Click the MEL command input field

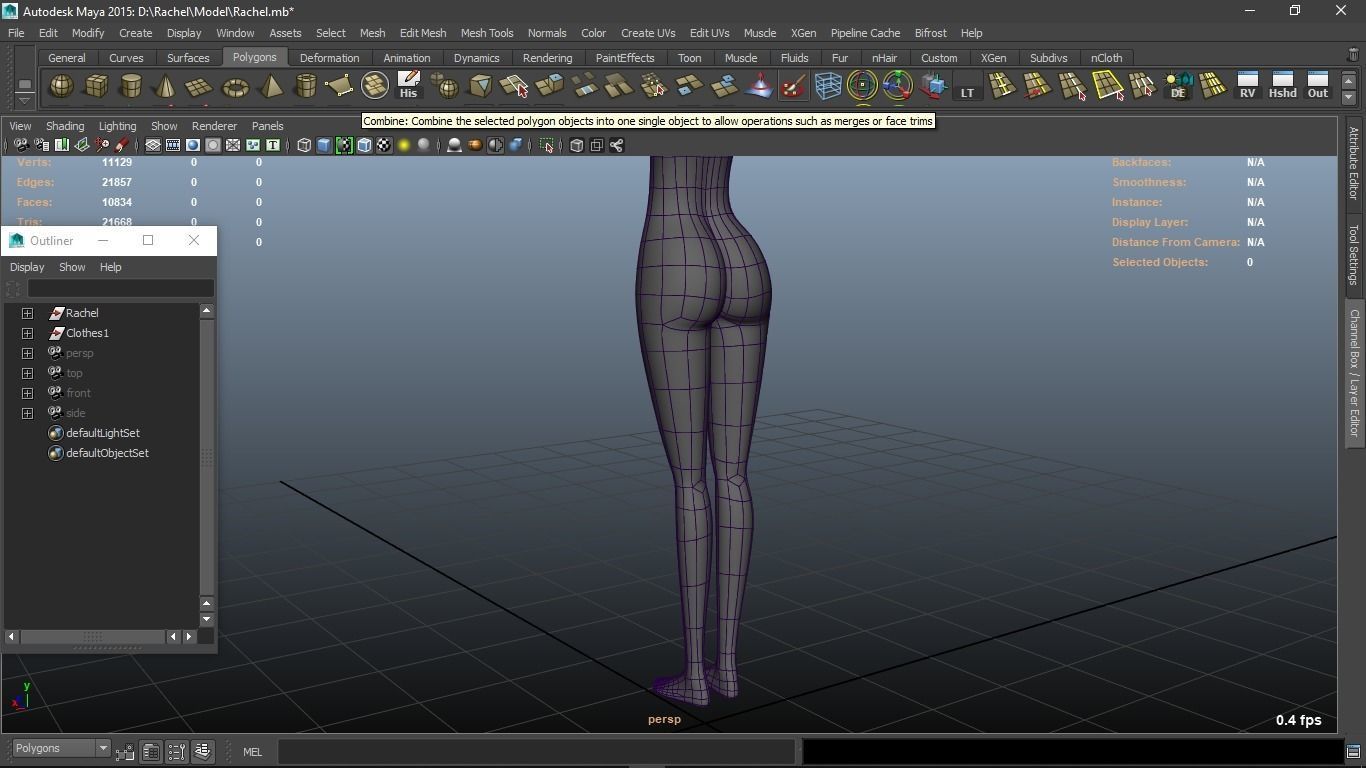(x=536, y=751)
